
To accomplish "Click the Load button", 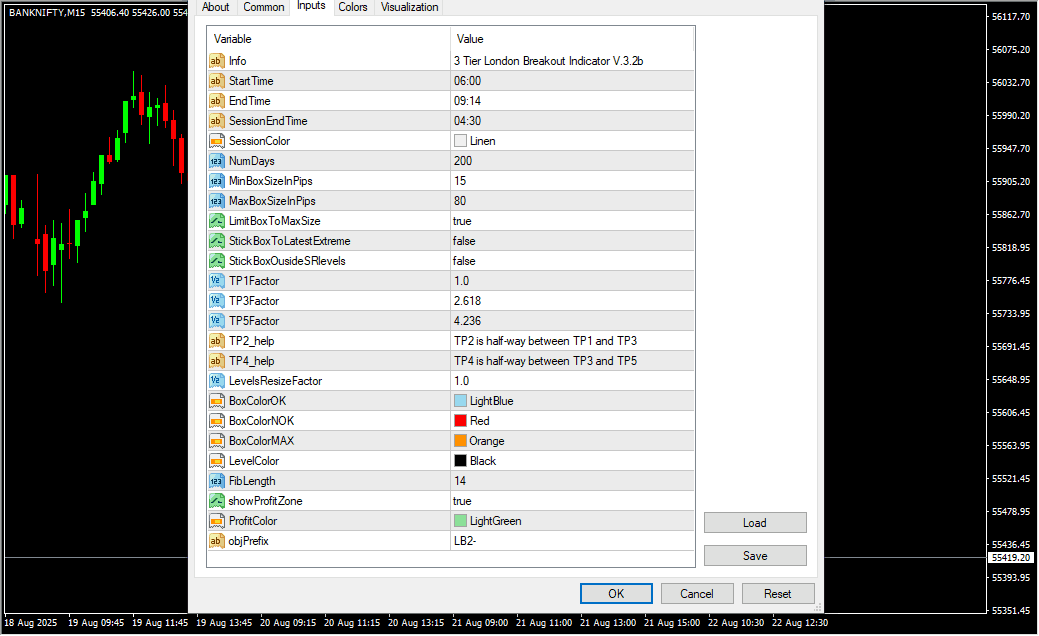I will pyautogui.click(x=755, y=523).
